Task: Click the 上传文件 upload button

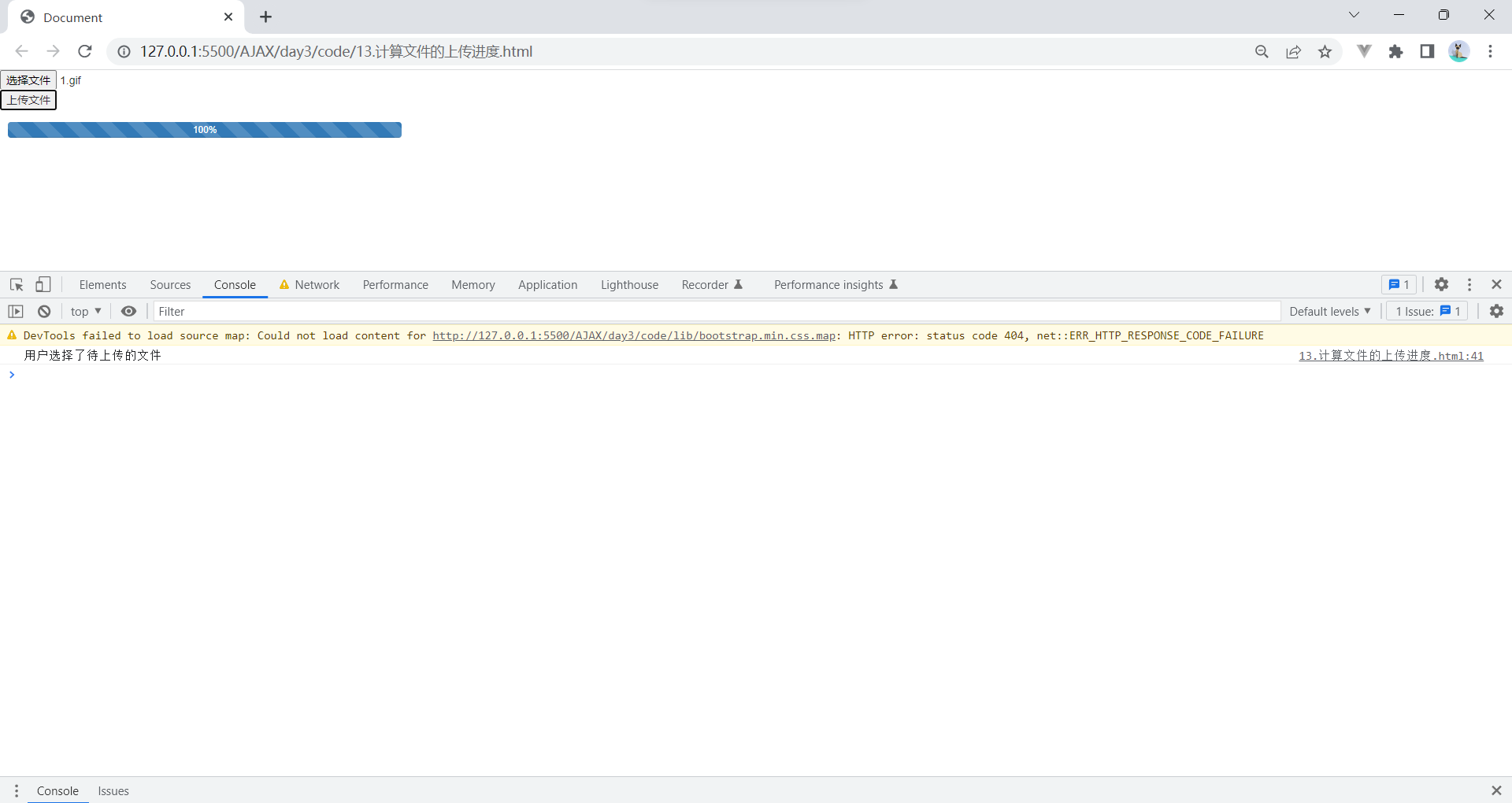Action: [28, 100]
